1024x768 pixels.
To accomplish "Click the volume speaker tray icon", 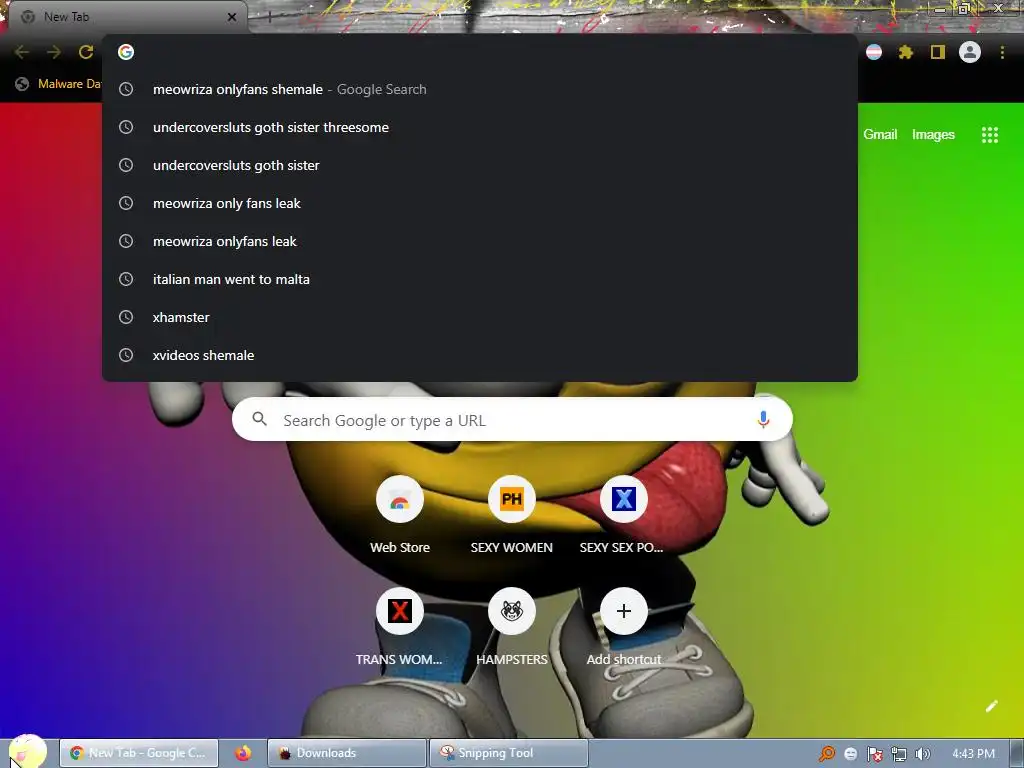I will click(x=922, y=754).
